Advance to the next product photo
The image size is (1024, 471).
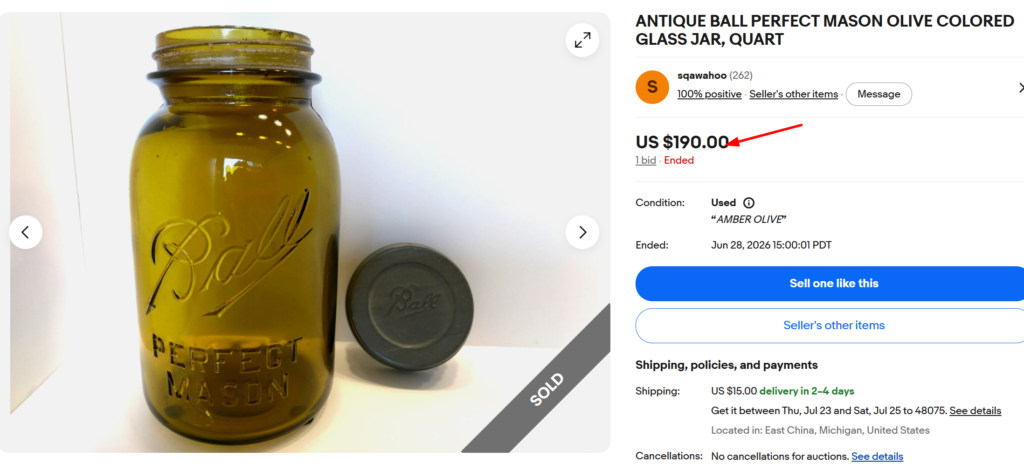582,232
